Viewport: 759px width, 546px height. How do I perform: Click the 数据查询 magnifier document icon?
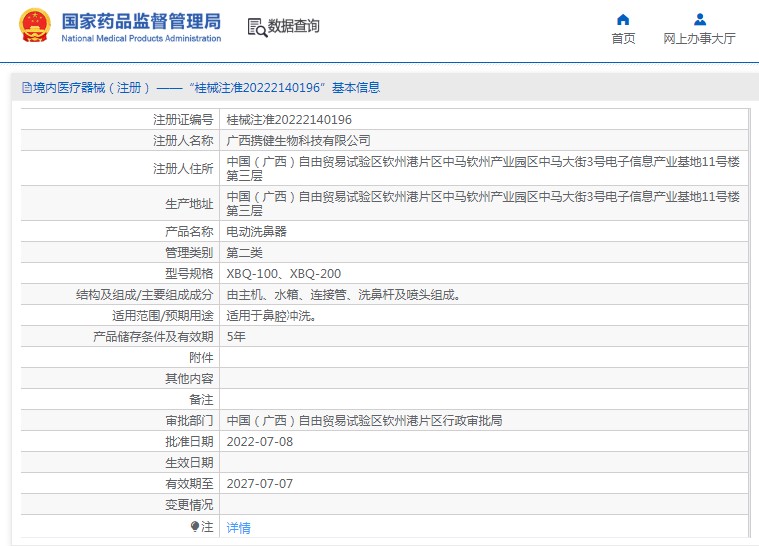tap(257, 27)
